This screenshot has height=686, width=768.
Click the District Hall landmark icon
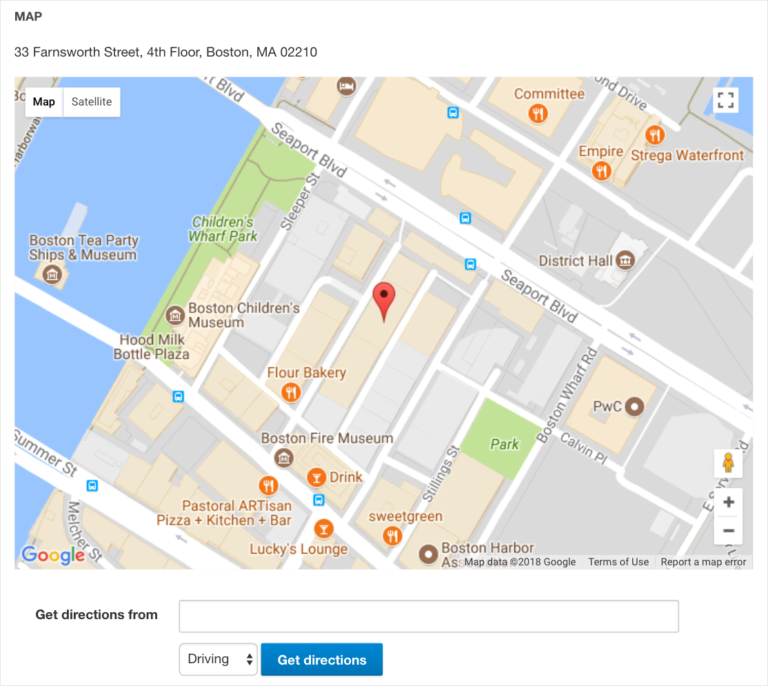626,261
